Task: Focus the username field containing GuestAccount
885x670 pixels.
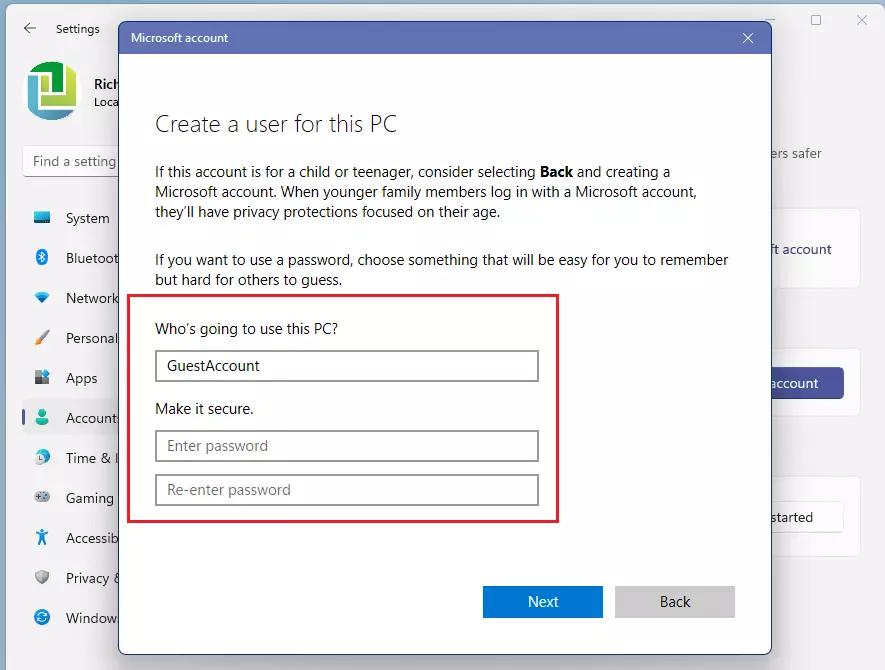Action: click(x=346, y=366)
